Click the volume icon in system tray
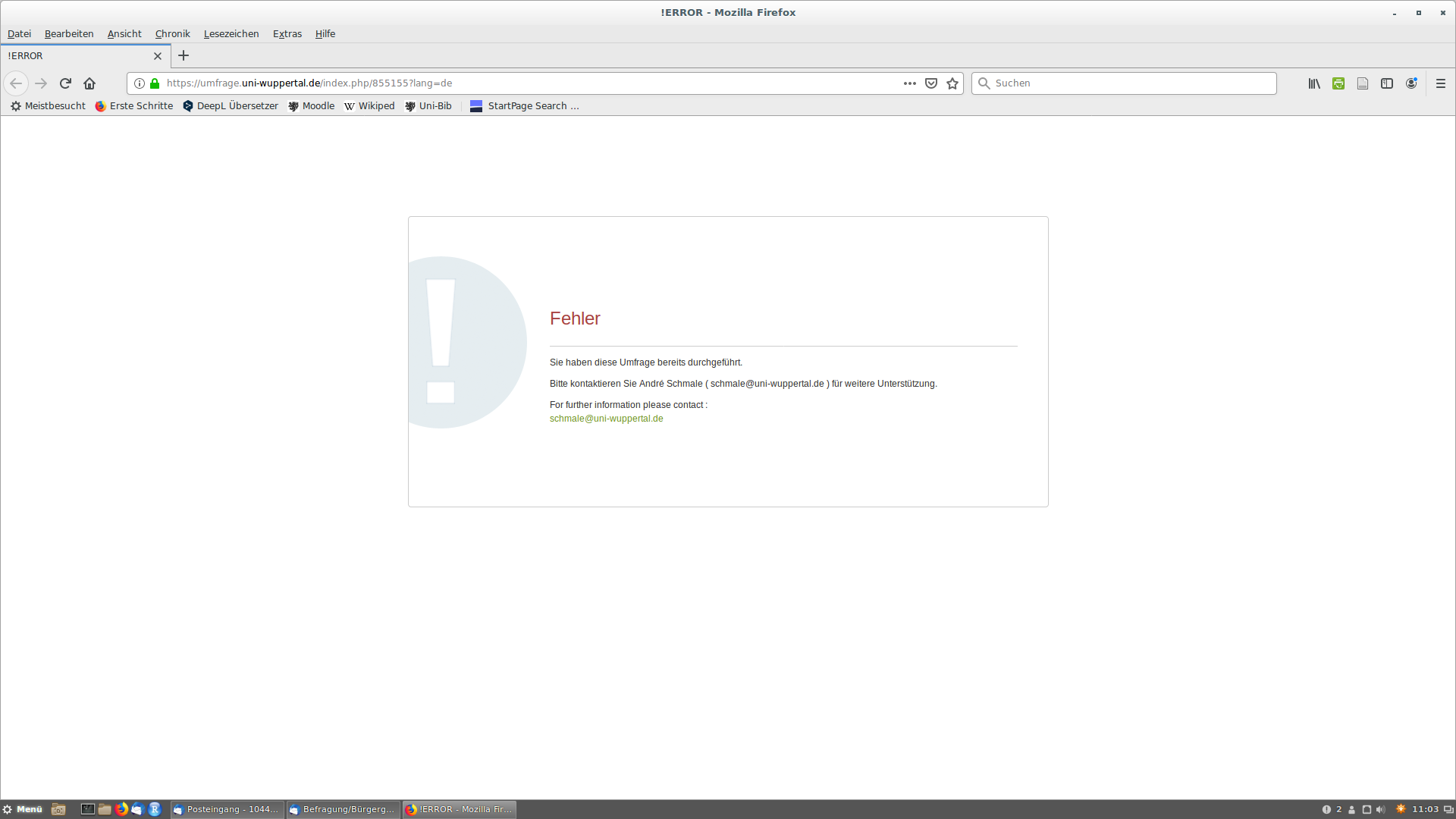The width and height of the screenshot is (1456, 819). click(x=1381, y=809)
